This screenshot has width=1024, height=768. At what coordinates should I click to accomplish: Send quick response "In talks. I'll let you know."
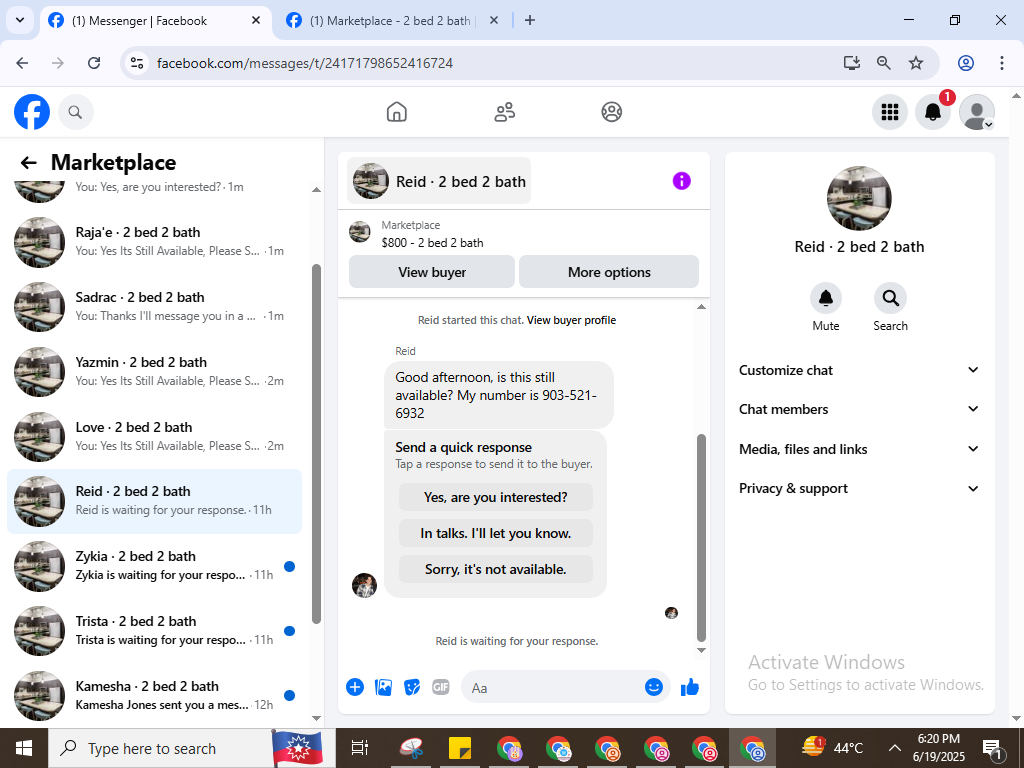[496, 533]
